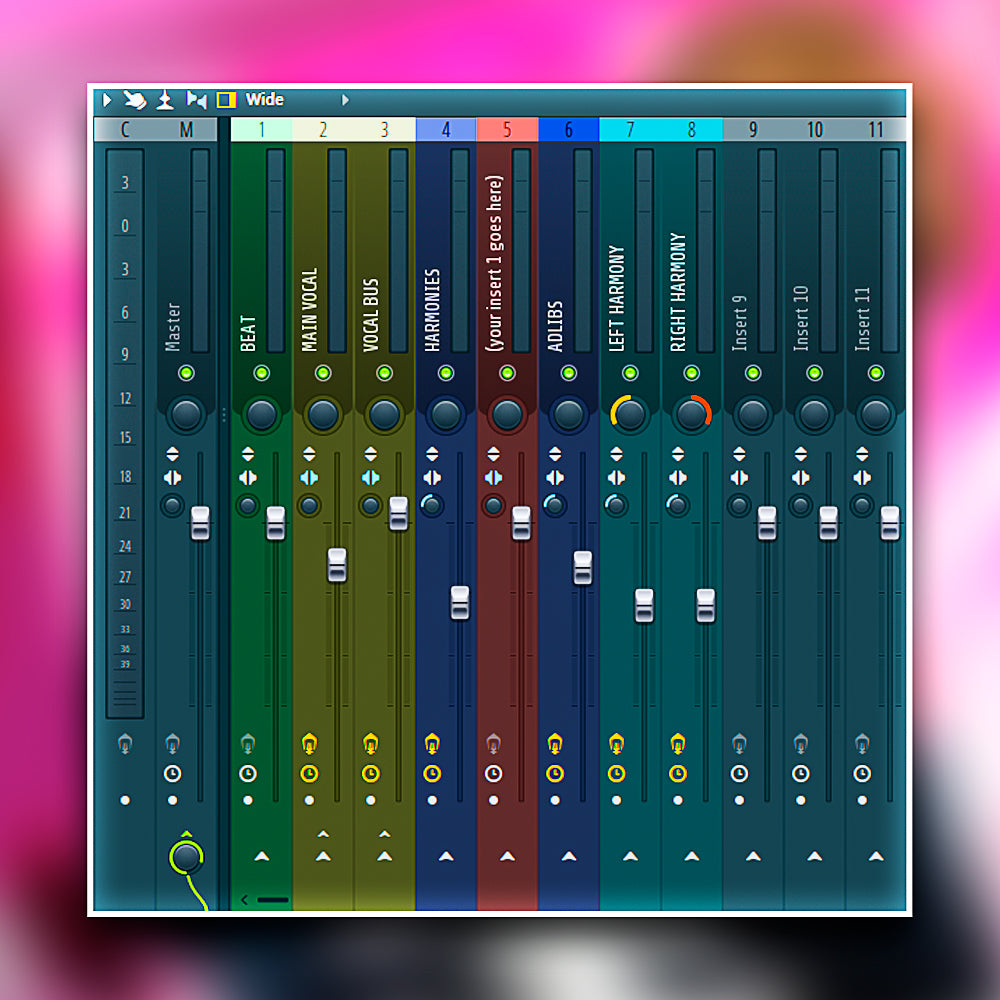Route HARMONIES using its bottom send arrow
This screenshot has width=1000, height=1000.
click(446, 856)
